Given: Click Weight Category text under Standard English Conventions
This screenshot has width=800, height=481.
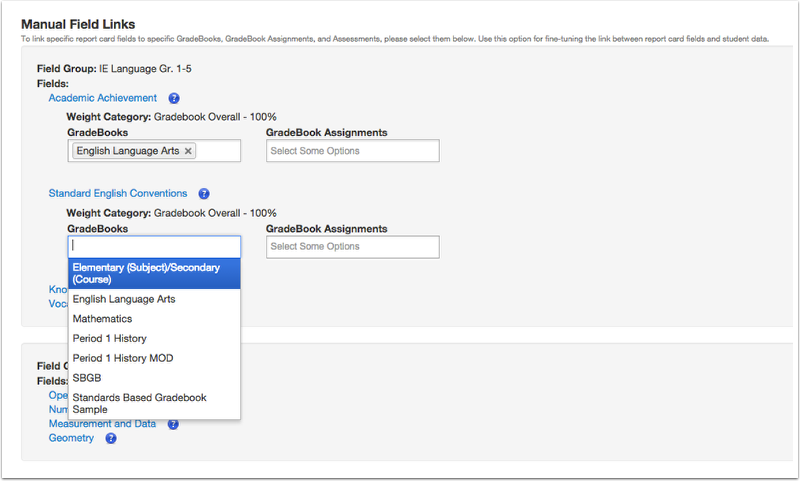Looking at the screenshot, I should [x=171, y=213].
